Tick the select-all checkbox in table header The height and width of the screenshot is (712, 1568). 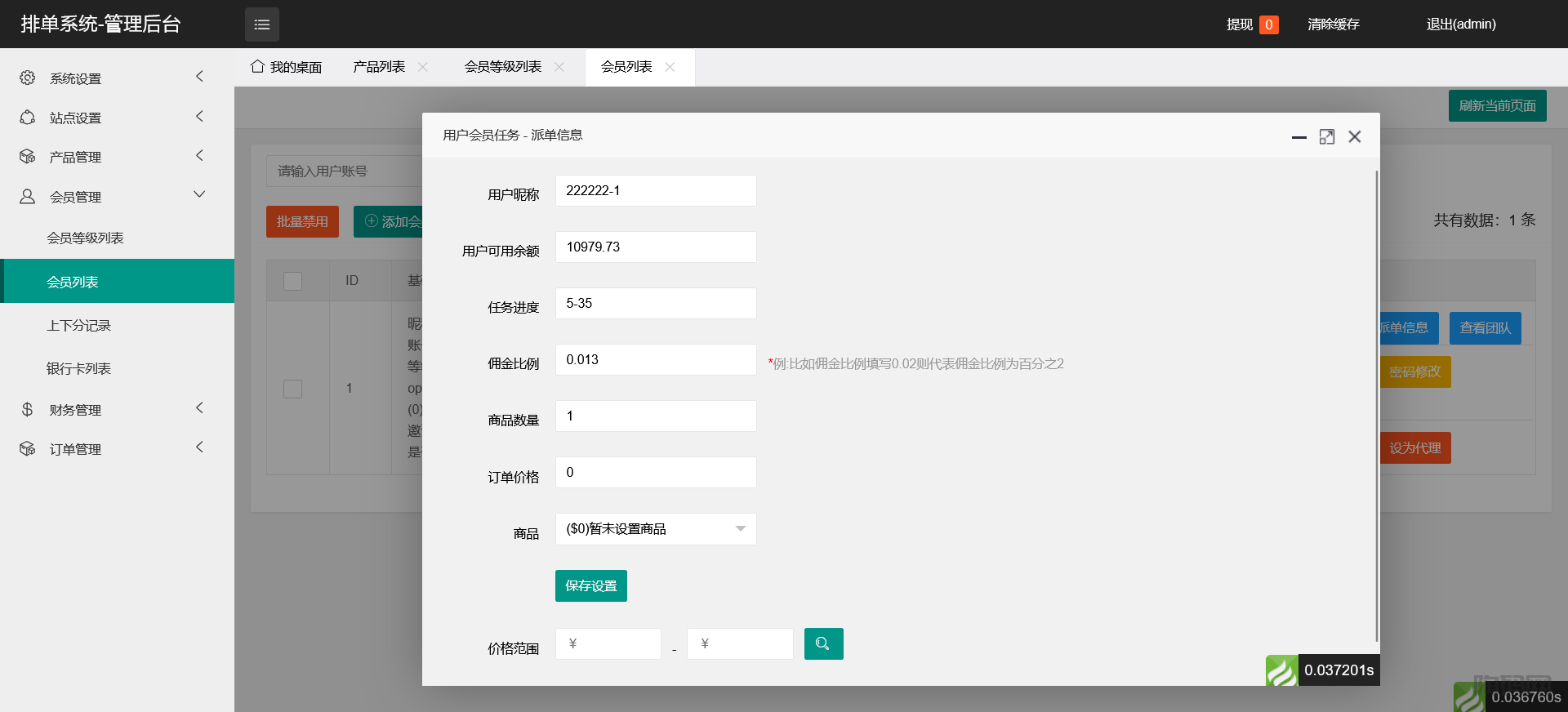292,281
